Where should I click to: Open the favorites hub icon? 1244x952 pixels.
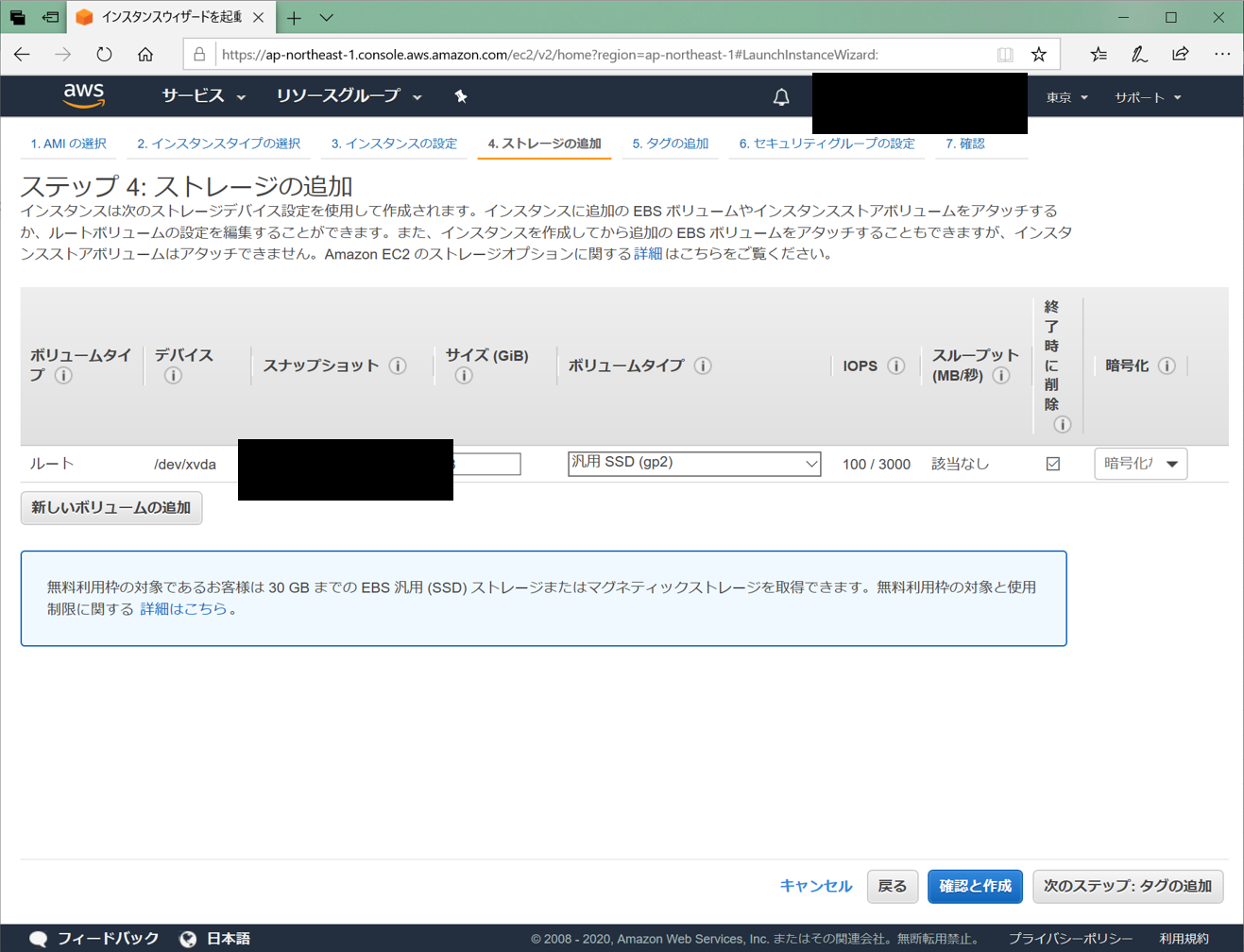tap(1099, 54)
